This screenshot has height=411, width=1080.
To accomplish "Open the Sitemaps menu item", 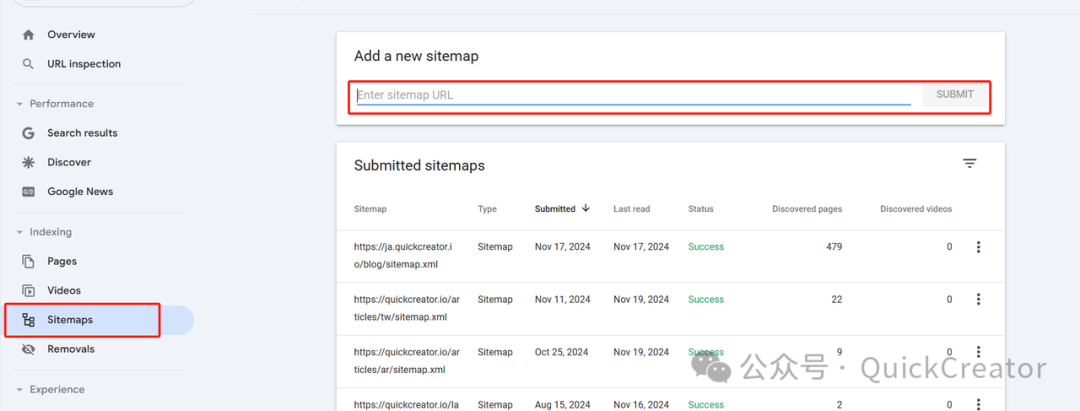I will (70, 320).
